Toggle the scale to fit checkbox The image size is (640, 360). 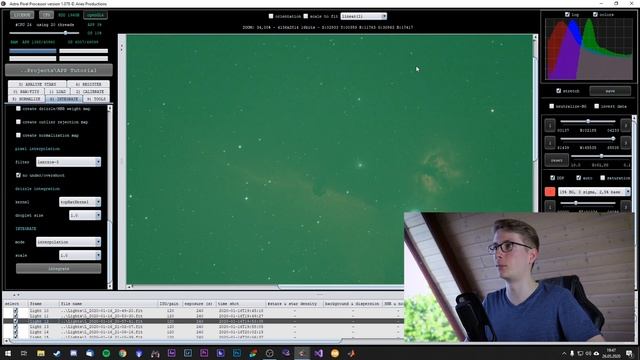306,16
